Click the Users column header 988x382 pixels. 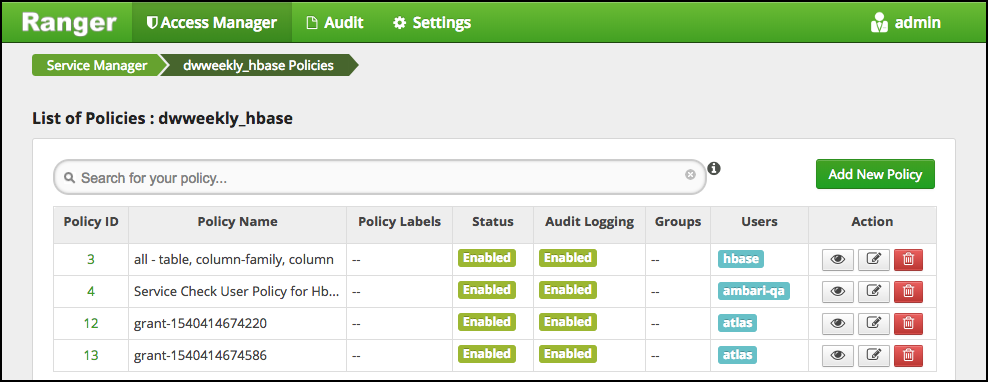(759, 222)
